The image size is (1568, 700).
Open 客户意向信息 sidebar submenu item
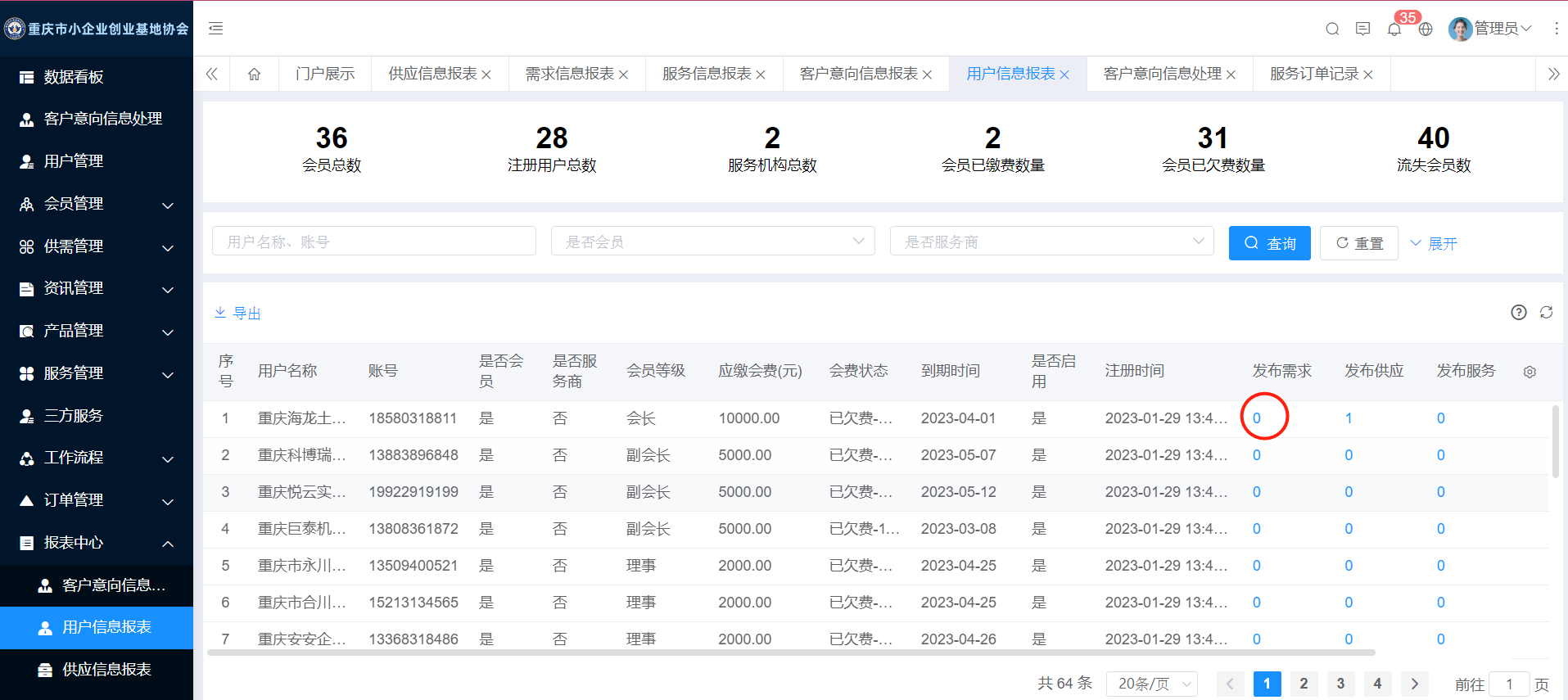(x=97, y=585)
